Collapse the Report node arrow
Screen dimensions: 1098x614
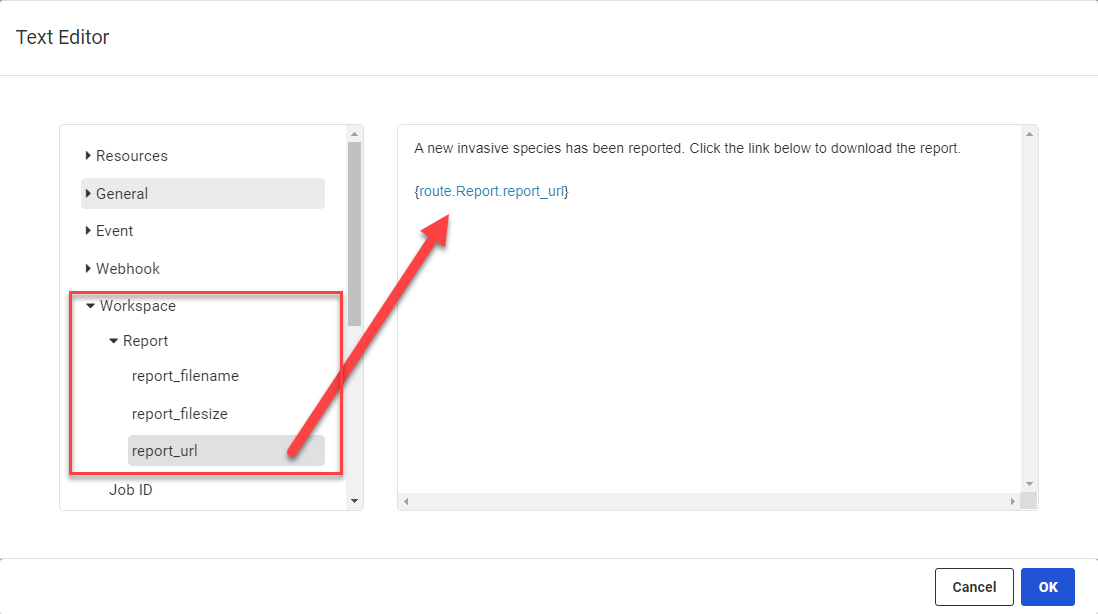coord(114,341)
